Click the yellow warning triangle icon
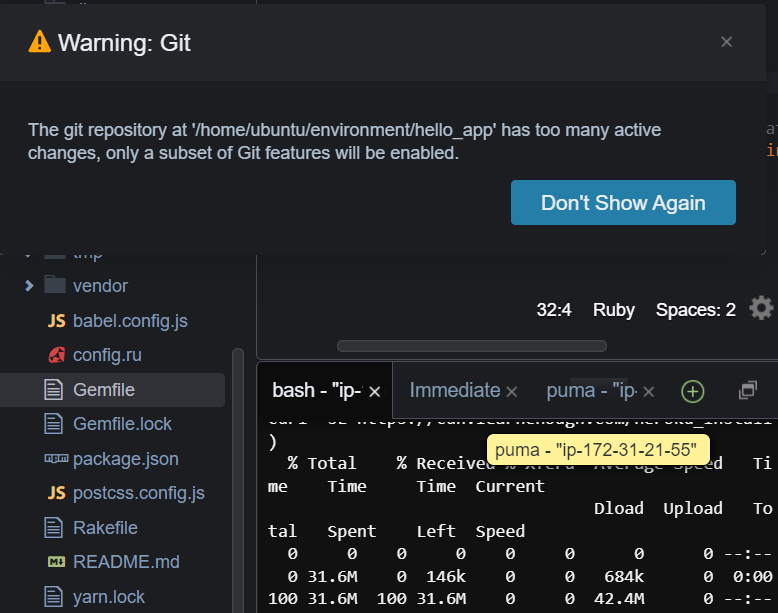Screen dimensions: 778x613 [x=40, y=42]
